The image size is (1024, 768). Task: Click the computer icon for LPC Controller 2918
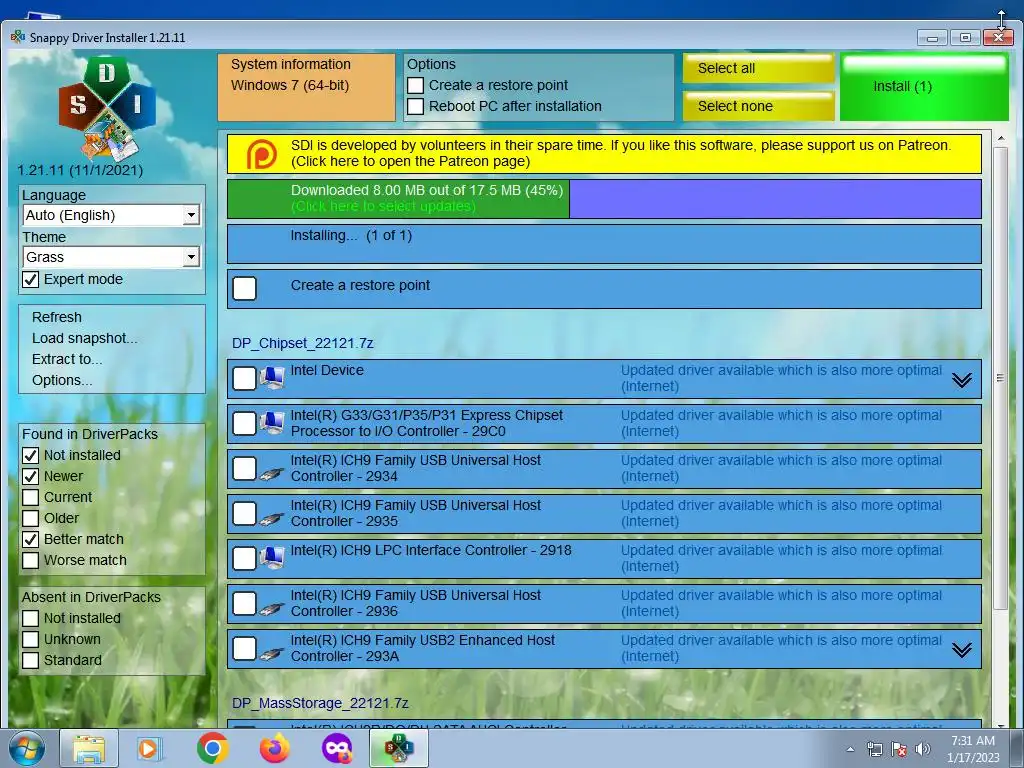pyautogui.click(x=272, y=558)
